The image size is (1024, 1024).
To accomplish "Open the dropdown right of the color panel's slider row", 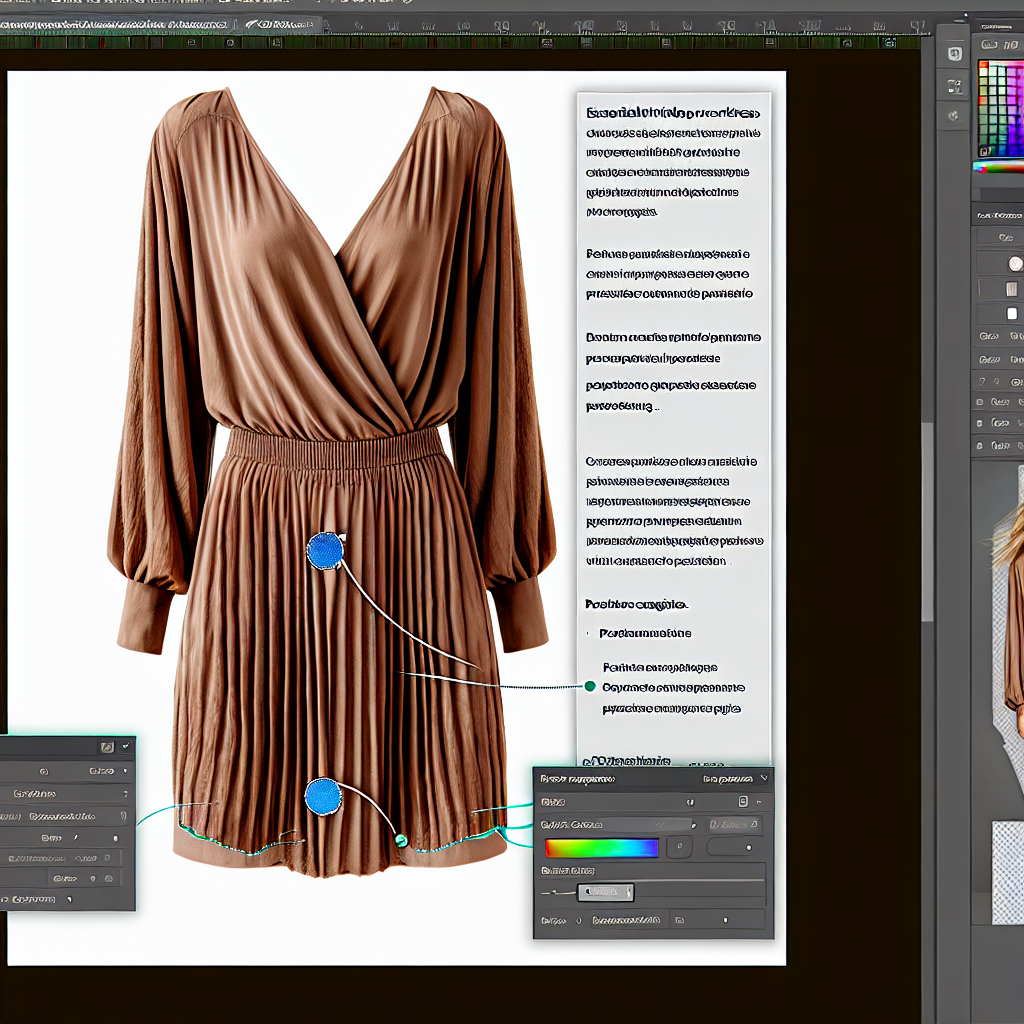I will point(735,824).
